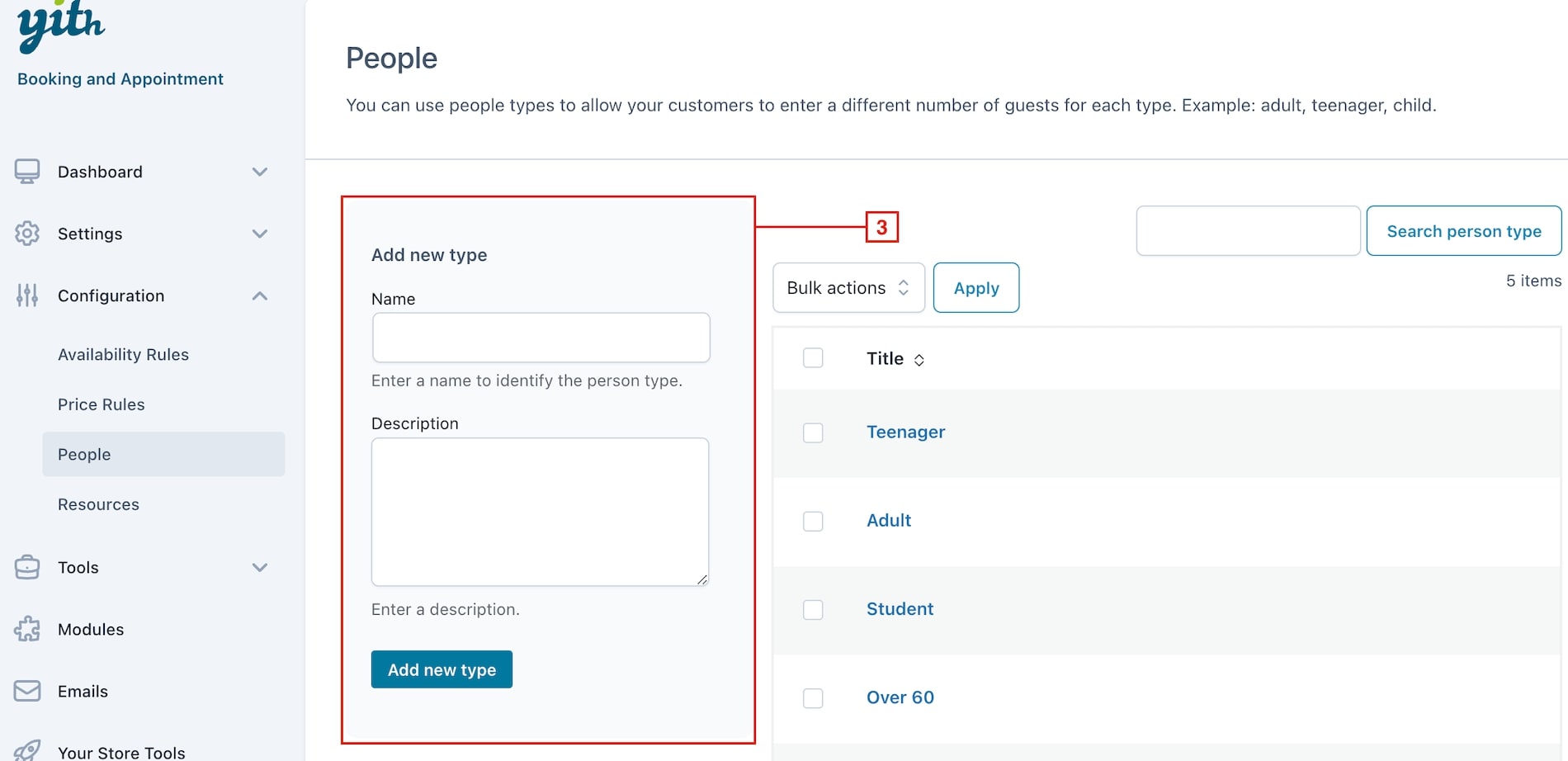Open the Bulk actions dropdown
This screenshot has width=1568, height=761.
(848, 287)
